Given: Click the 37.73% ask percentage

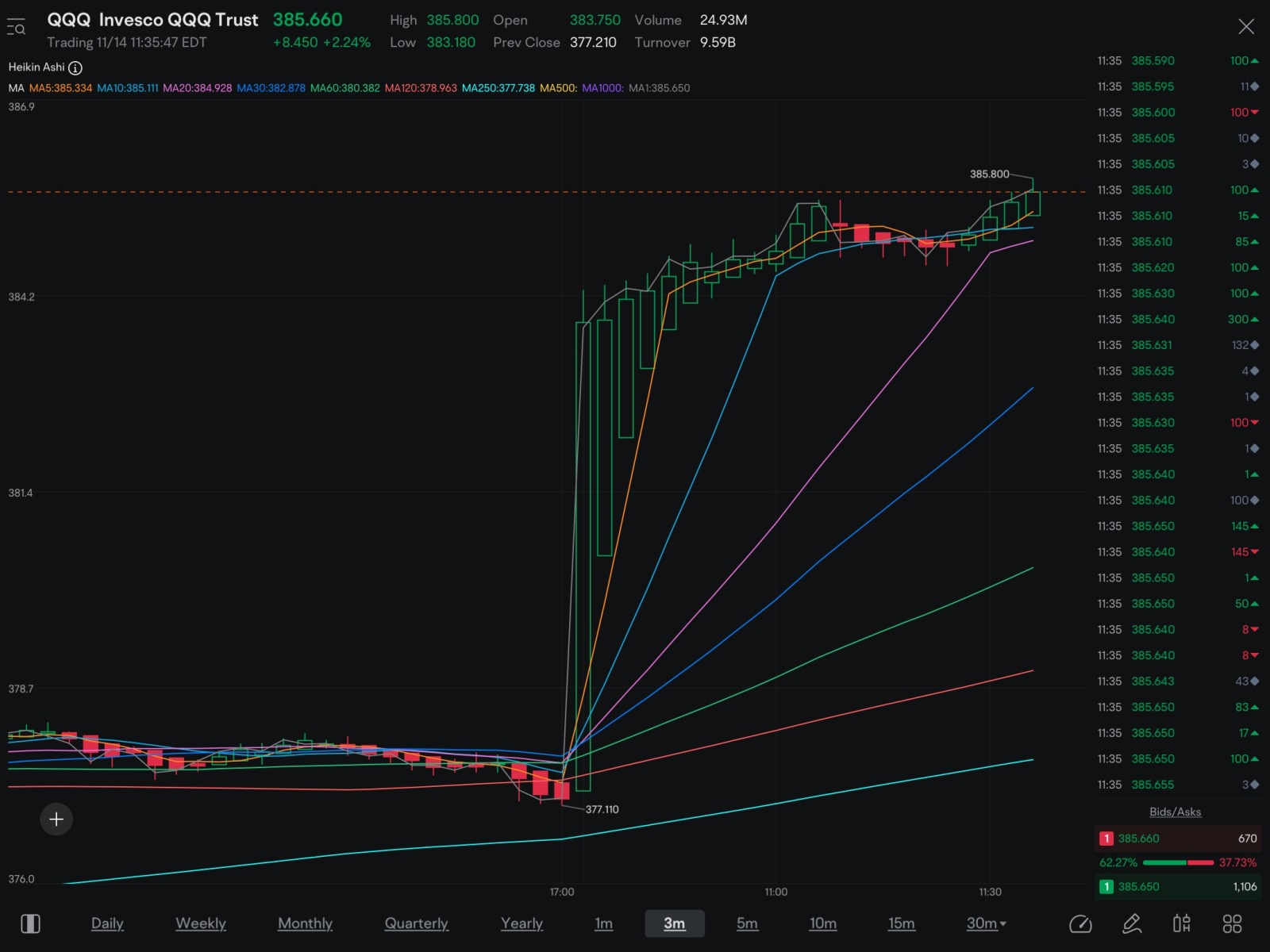Looking at the screenshot, I should pos(1237,862).
